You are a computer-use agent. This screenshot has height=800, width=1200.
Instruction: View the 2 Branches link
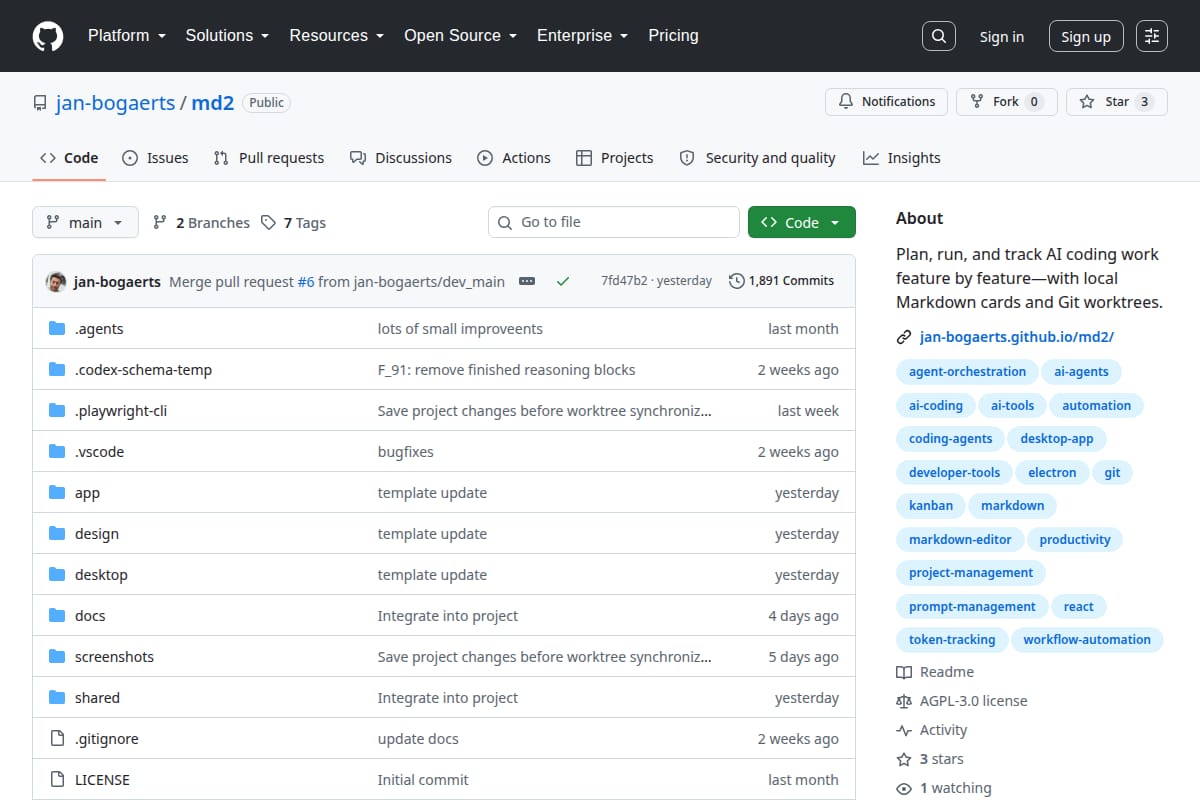pyautogui.click(x=201, y=223)
